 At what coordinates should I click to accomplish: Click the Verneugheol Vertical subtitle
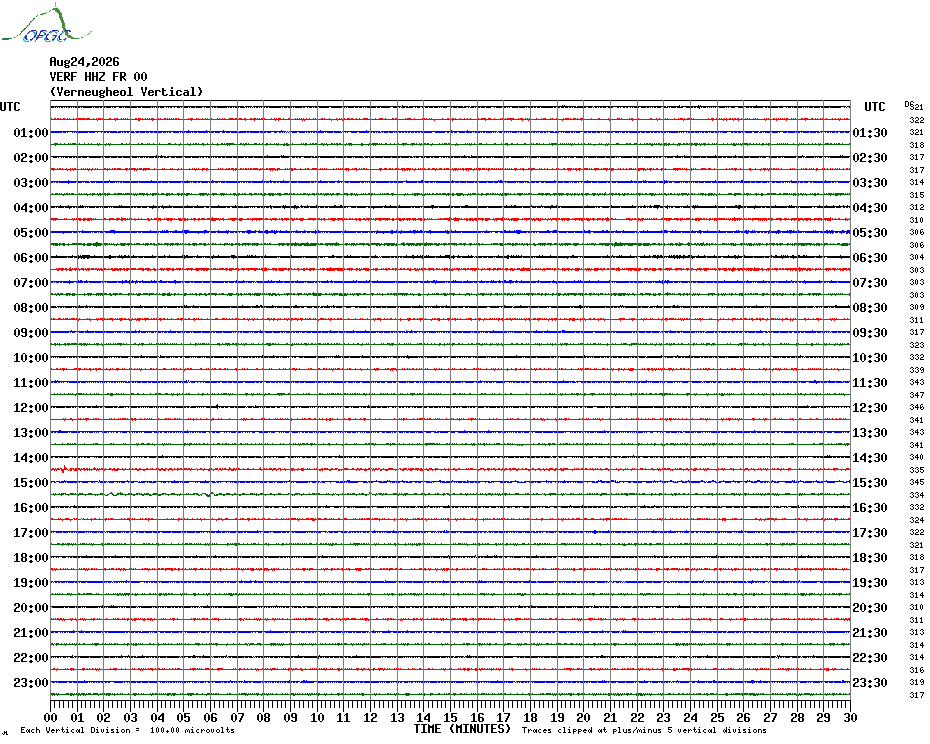tap(126, 92)
